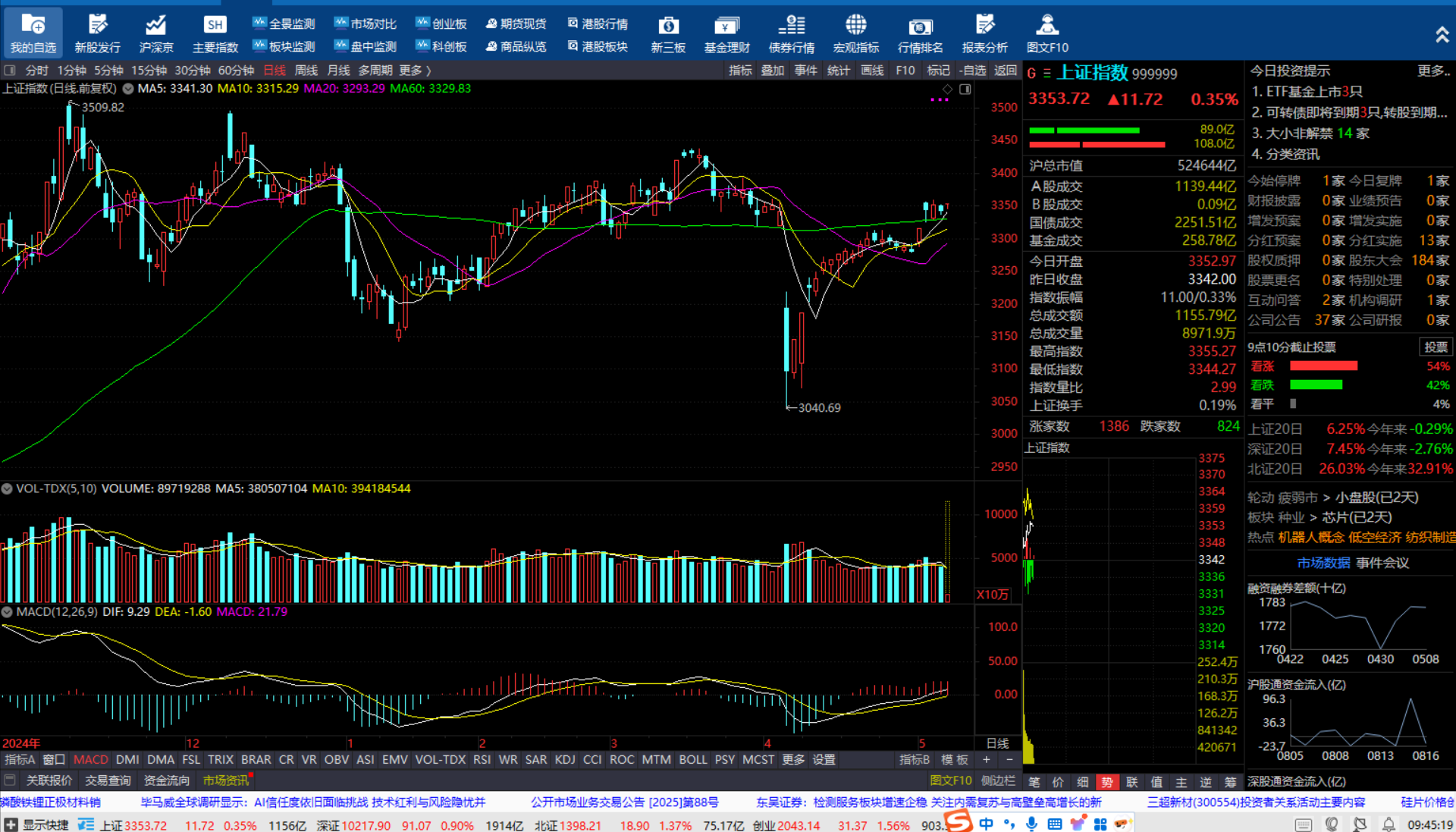Viewport: 1456px width, 832px height.
Task: Expand 更多.. in 今日投资提示 panel
Action: pos(1434,71)
